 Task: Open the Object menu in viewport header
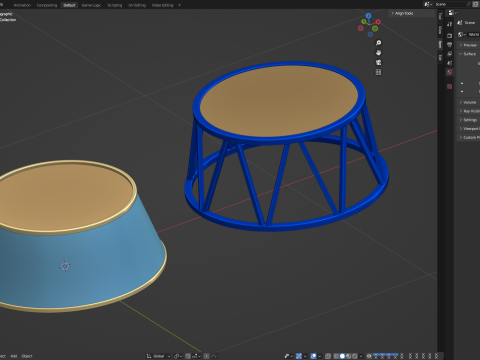(x=27, y=356)
